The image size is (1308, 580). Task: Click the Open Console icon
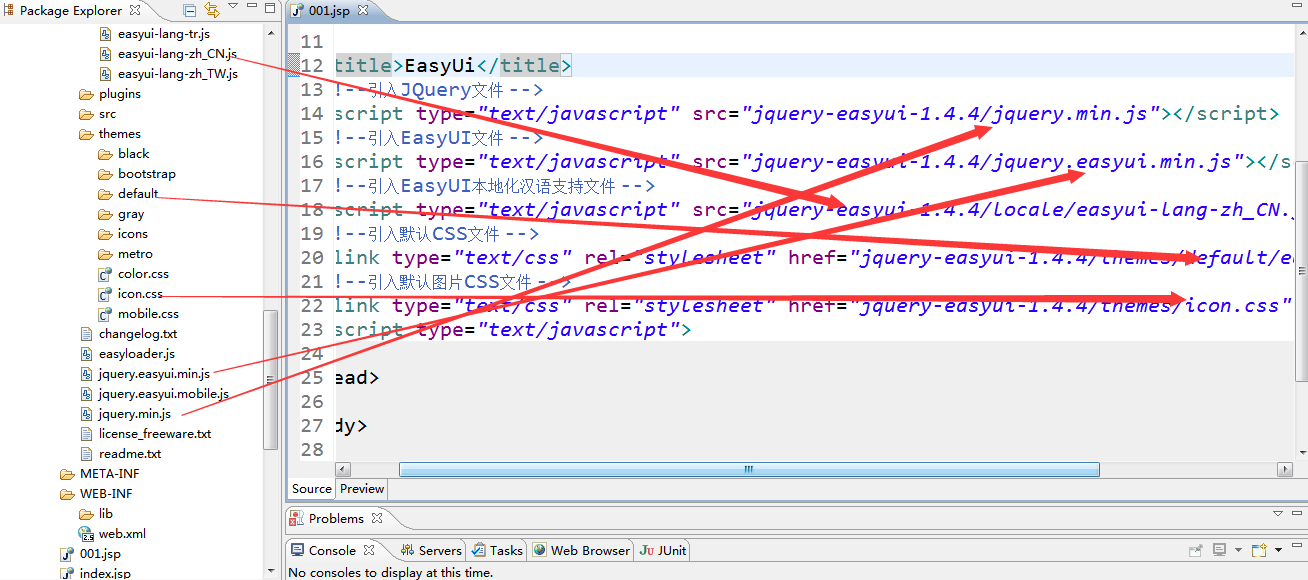pos(1257,550)
